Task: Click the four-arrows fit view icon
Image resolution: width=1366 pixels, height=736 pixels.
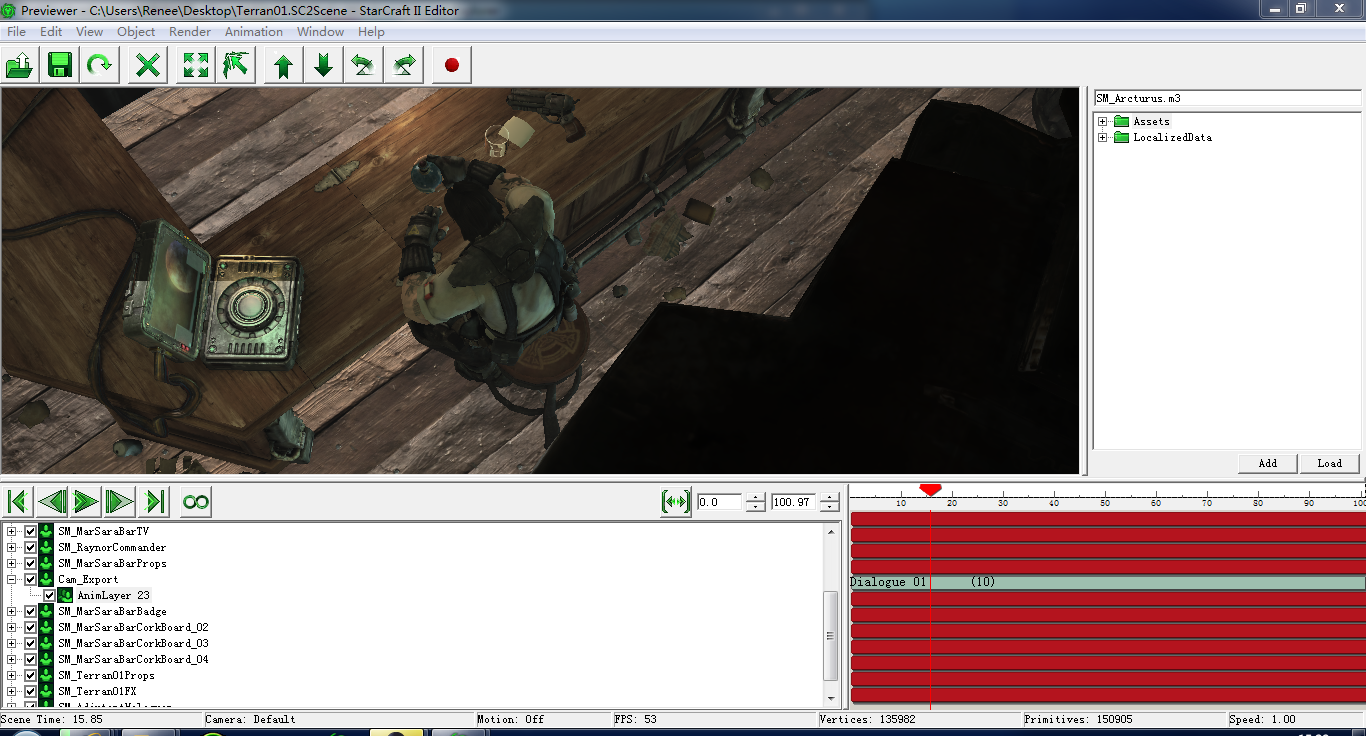Action: (196, 66)
